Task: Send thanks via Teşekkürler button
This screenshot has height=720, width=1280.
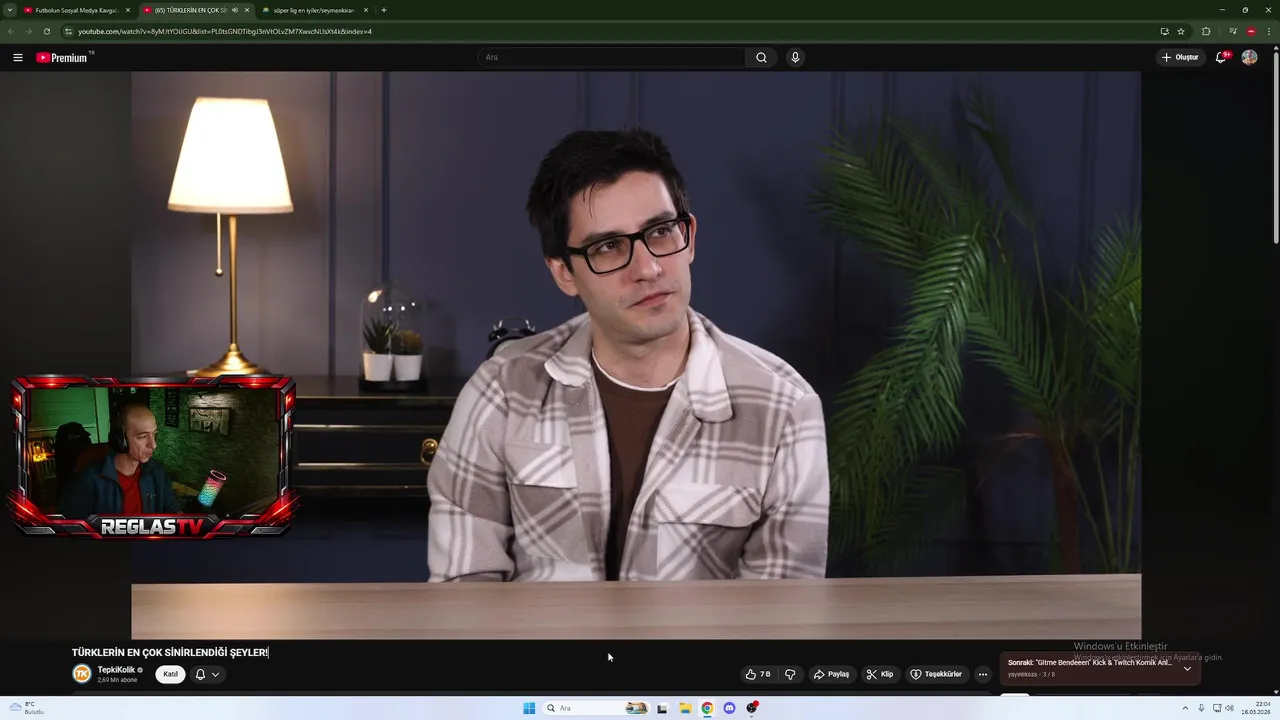Action: point(936,675)
